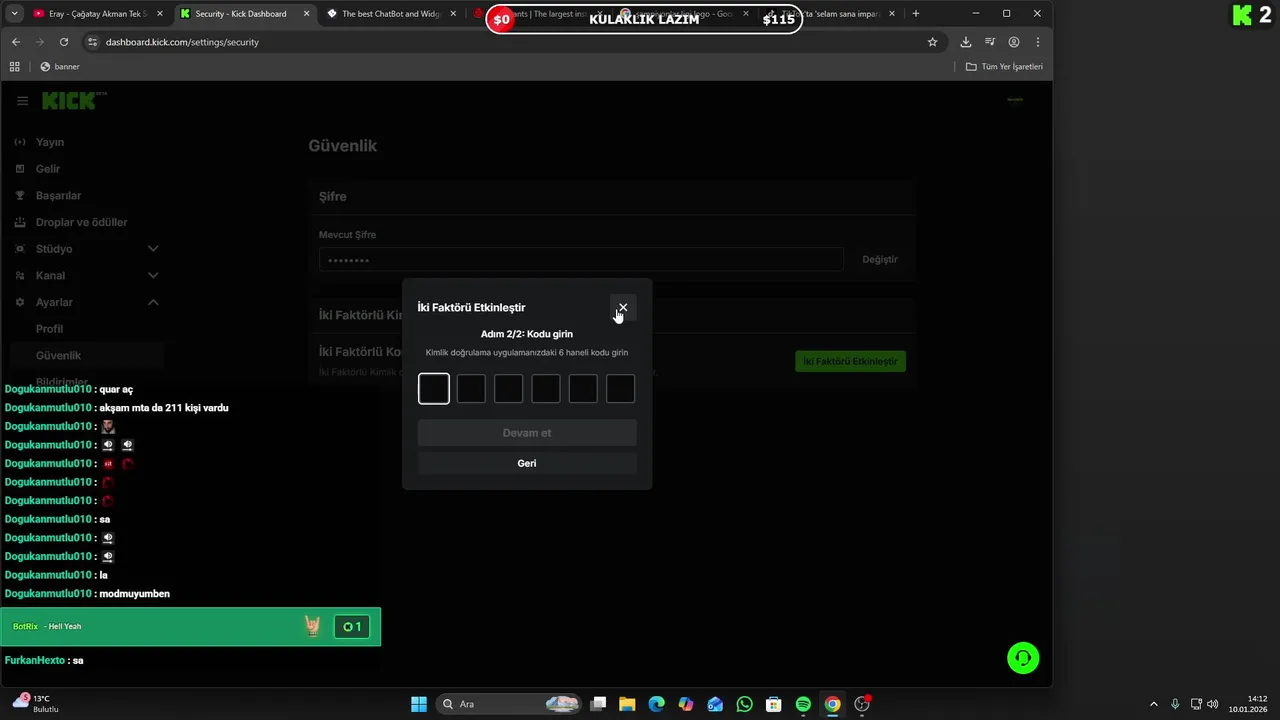Click the green support headset button

[1023, 658]
